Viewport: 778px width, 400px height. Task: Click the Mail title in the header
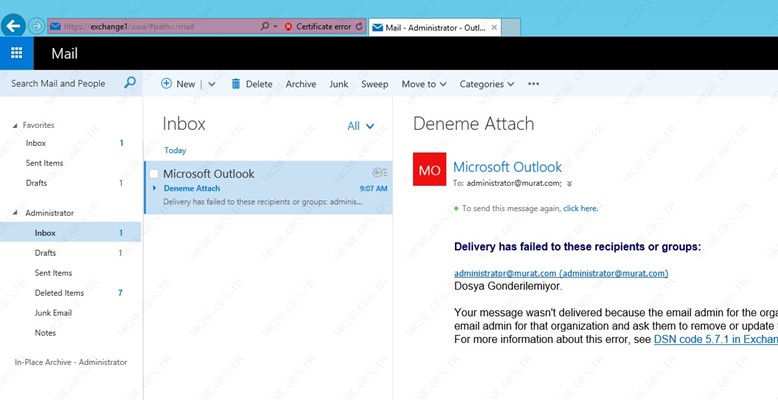click(x=65, y=54)
